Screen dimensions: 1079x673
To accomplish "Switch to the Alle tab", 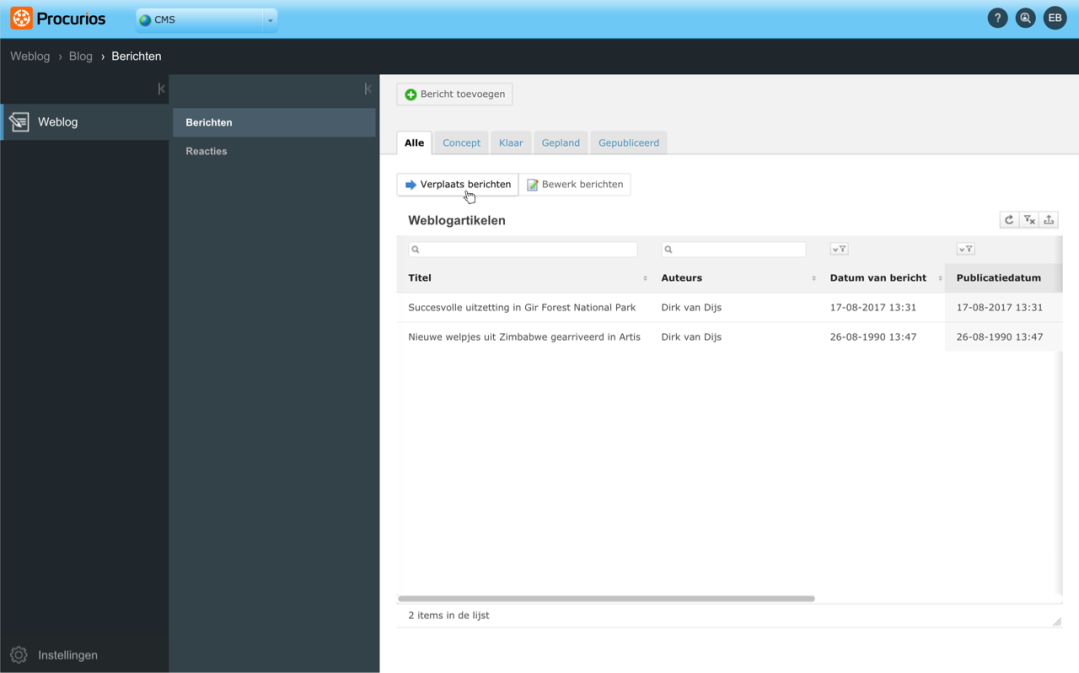I will pos(414,143).
